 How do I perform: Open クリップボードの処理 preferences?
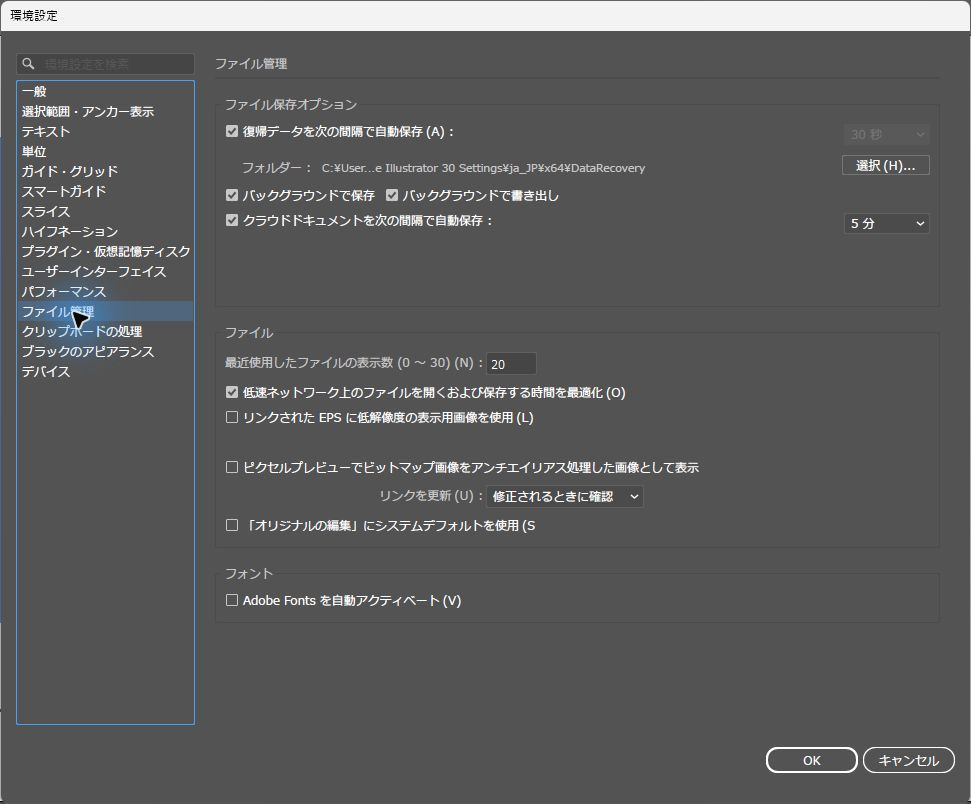[105, 331]
